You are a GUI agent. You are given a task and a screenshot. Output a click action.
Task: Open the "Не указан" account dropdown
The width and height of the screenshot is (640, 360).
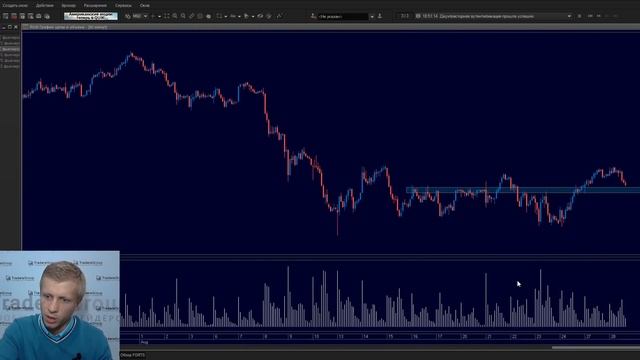(x=346, y=16)
